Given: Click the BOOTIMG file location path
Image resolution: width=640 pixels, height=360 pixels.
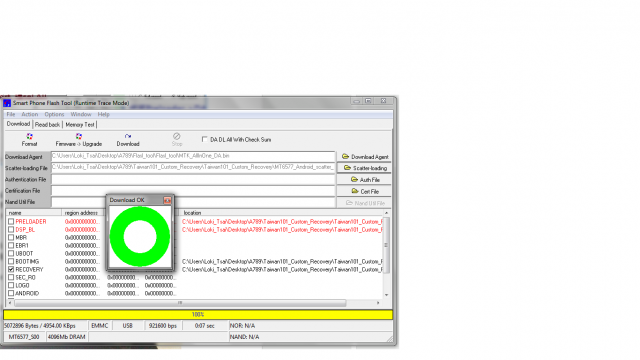Looking at the screenshot, I should (x=282, y=261).
